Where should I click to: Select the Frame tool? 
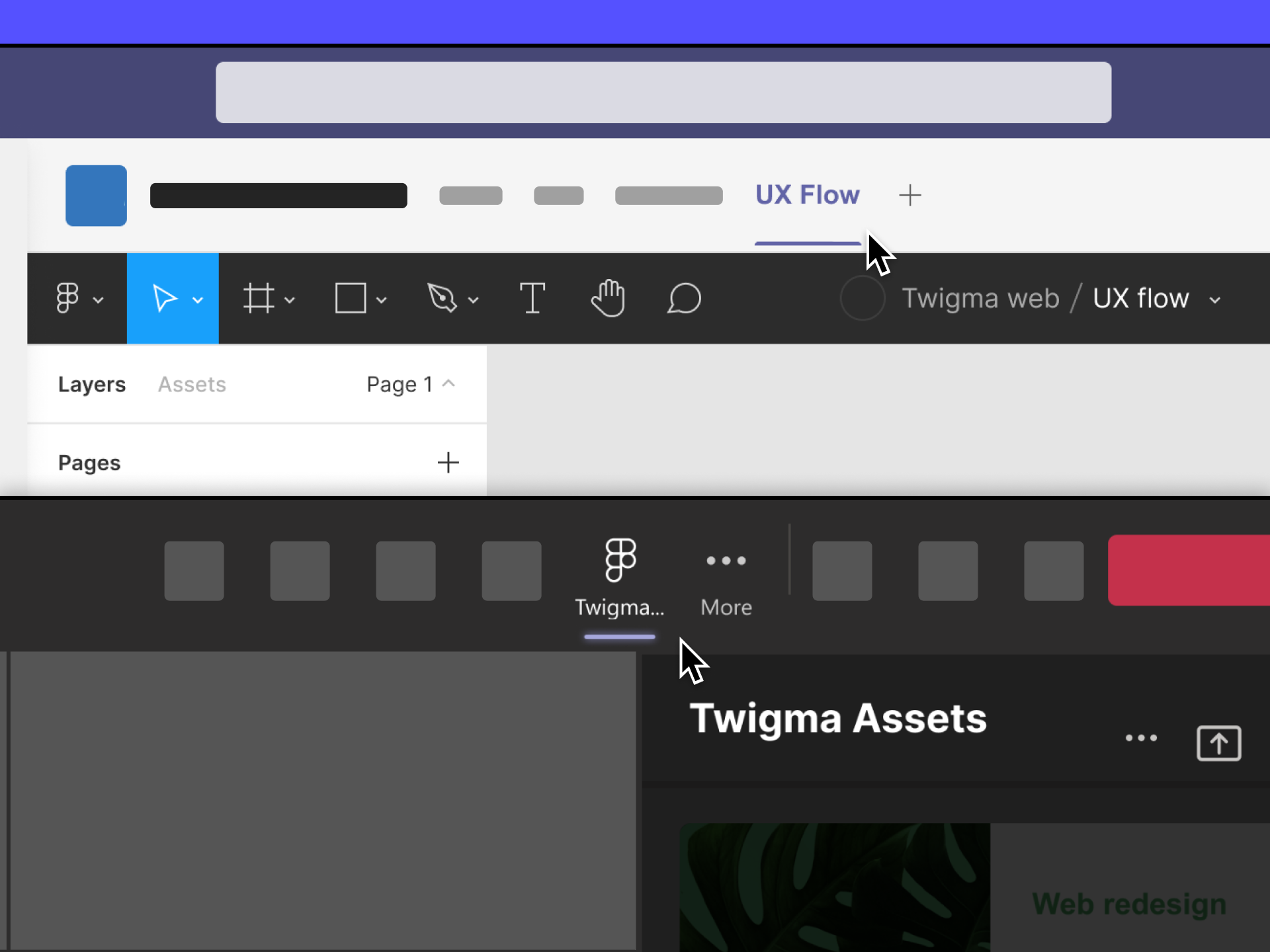[x=259, y=298]
